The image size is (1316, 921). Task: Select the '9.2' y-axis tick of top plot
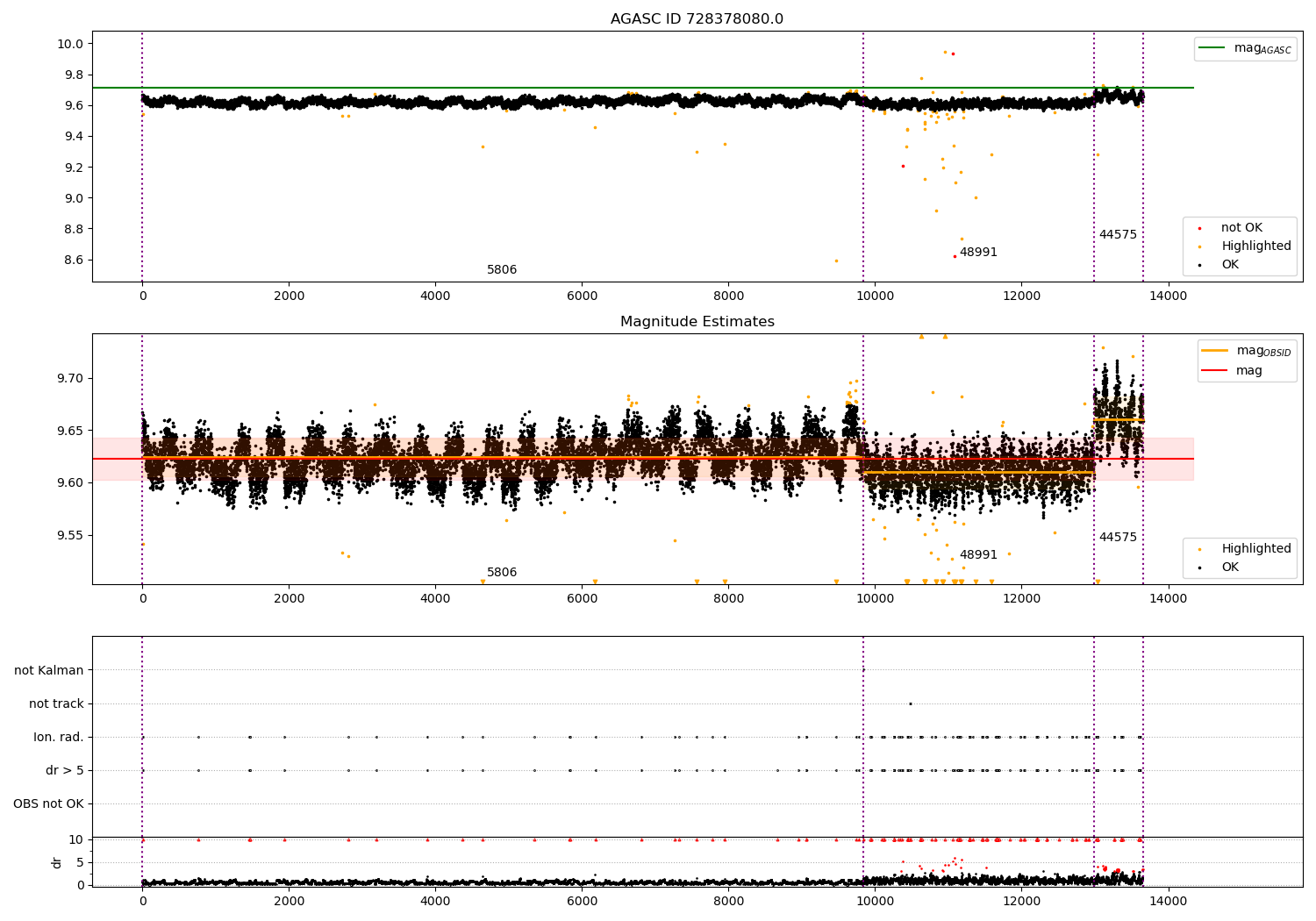(75, 168)
